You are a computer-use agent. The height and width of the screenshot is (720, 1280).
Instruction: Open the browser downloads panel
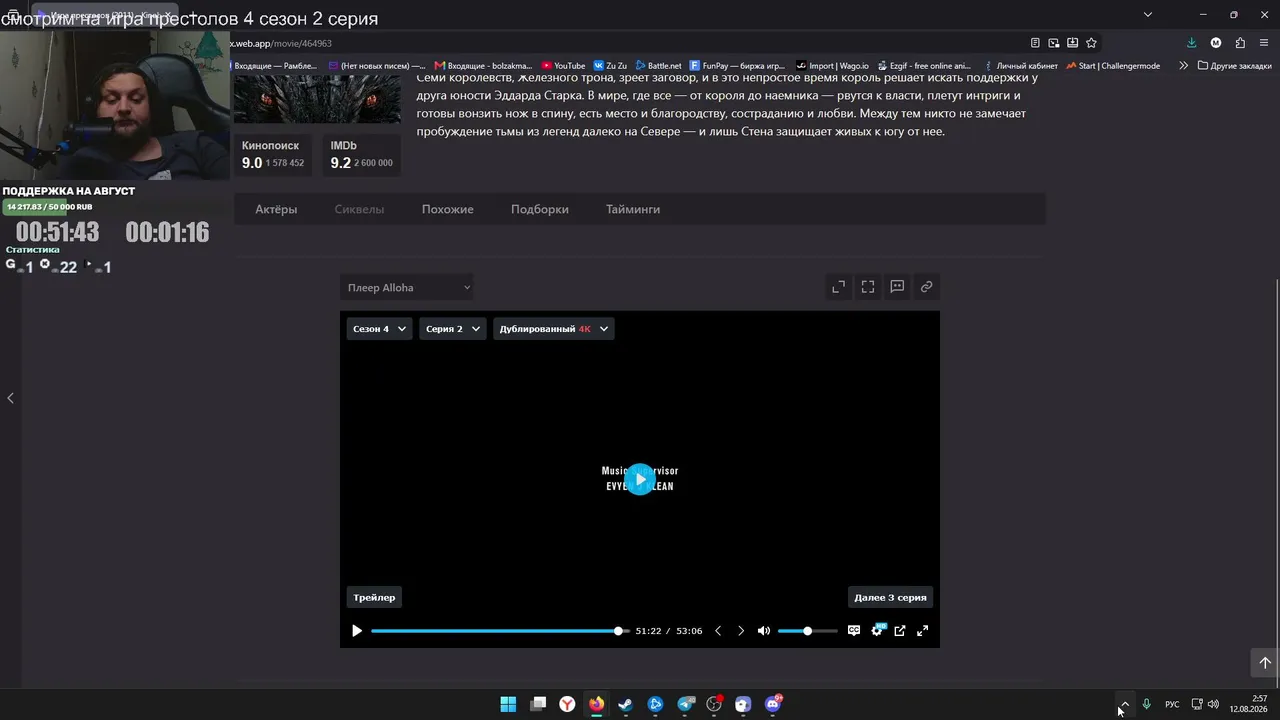1191,43
